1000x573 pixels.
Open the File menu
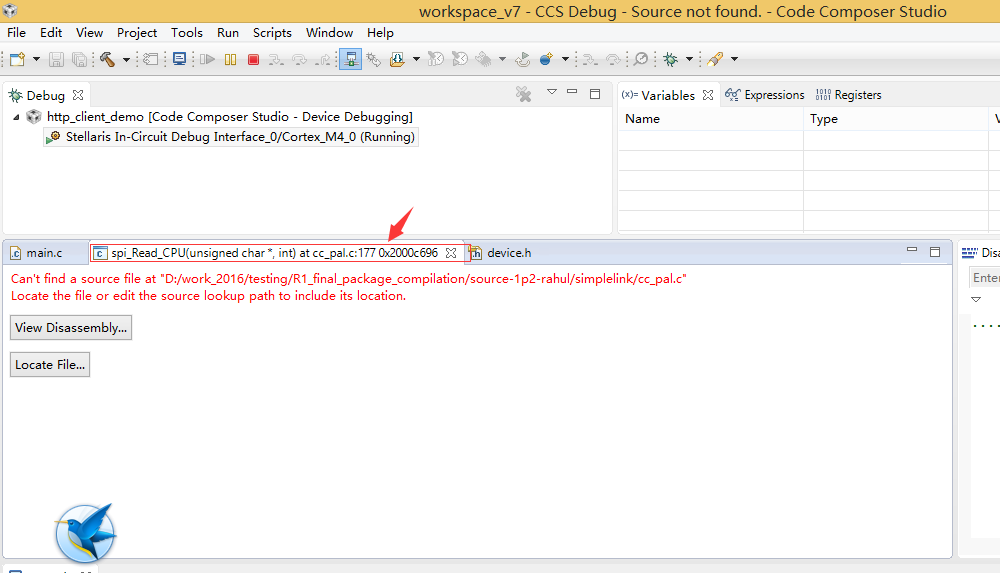pyautogui.click(x=17, y=33)
